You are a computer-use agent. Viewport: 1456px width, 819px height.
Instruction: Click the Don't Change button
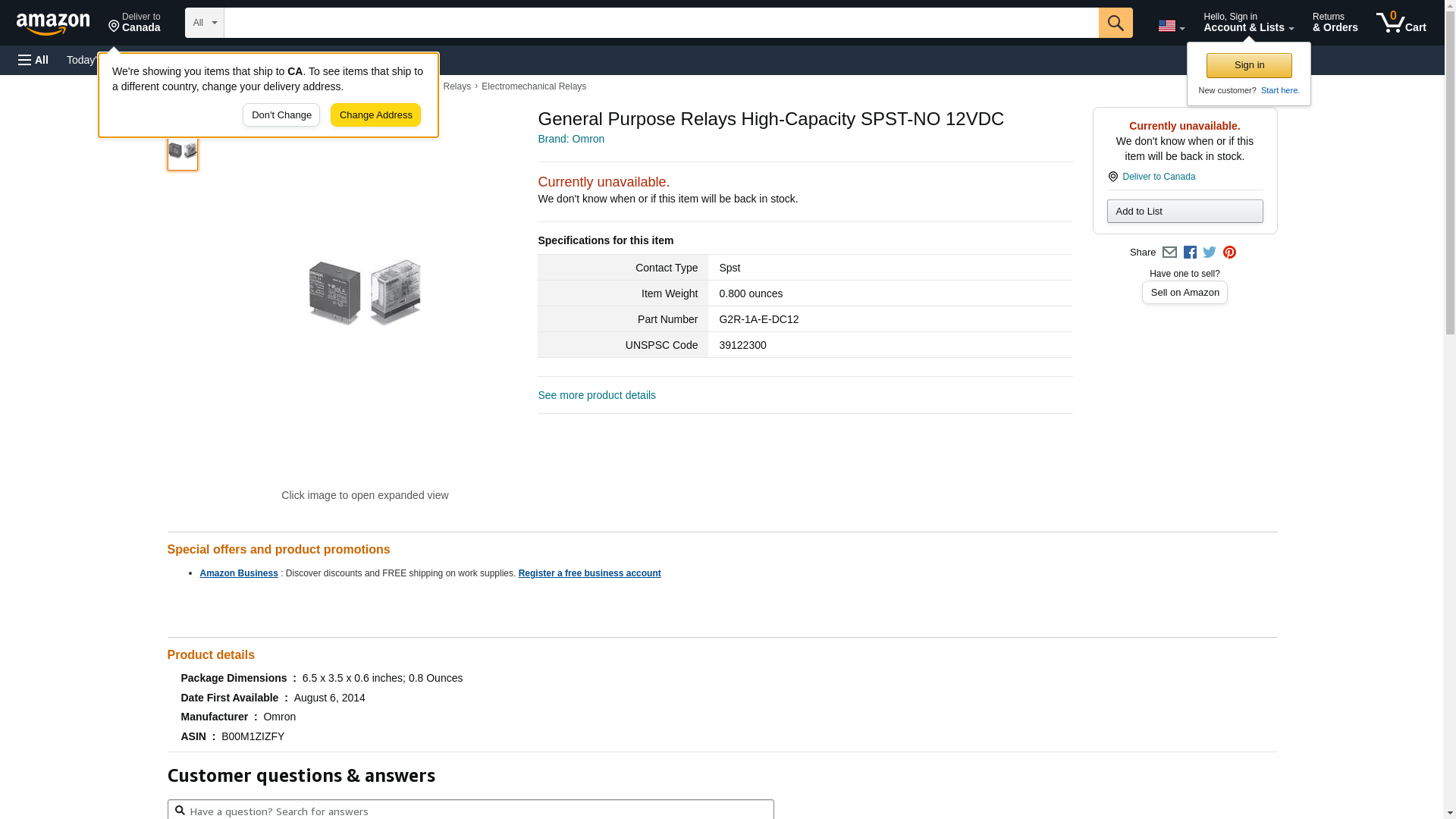coord(281,115)
